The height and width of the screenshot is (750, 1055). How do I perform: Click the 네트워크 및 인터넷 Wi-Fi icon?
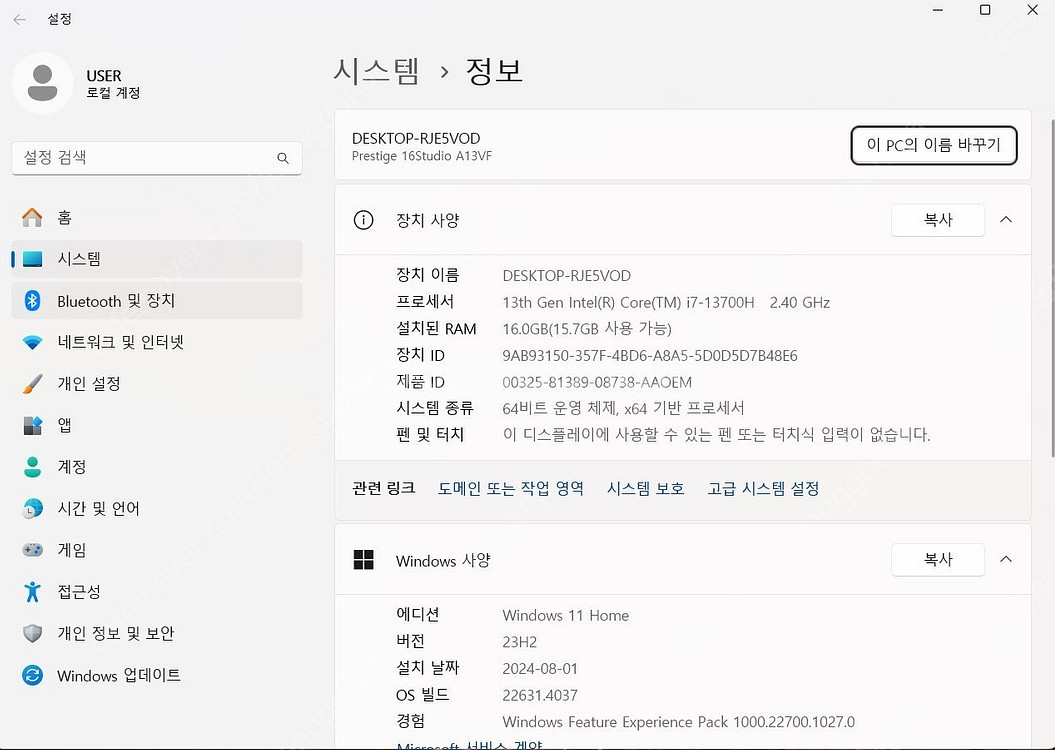click(32, 342)
